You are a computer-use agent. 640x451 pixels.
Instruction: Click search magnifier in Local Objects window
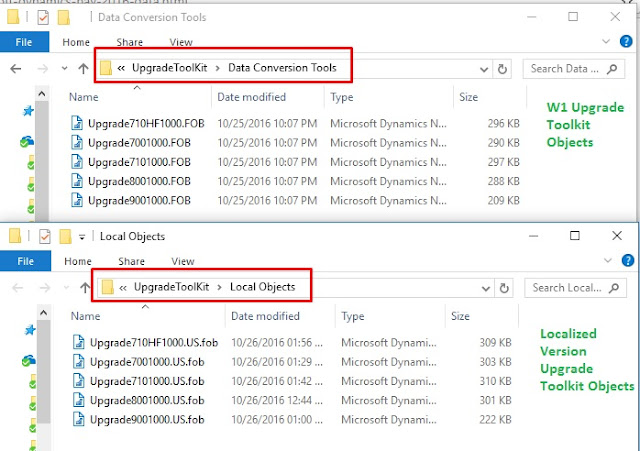613,288
